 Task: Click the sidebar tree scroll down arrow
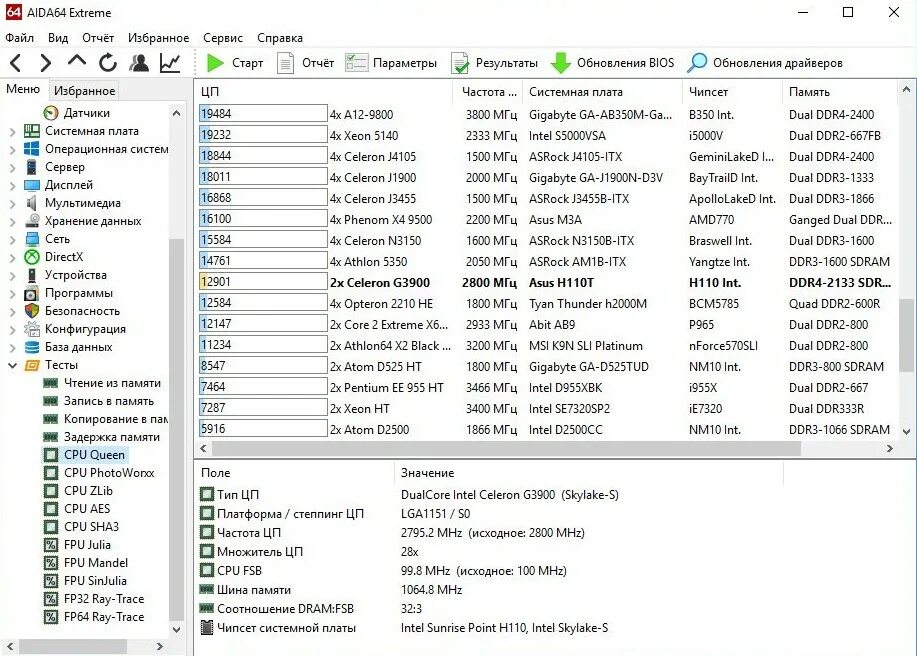(x=176, y=630)
